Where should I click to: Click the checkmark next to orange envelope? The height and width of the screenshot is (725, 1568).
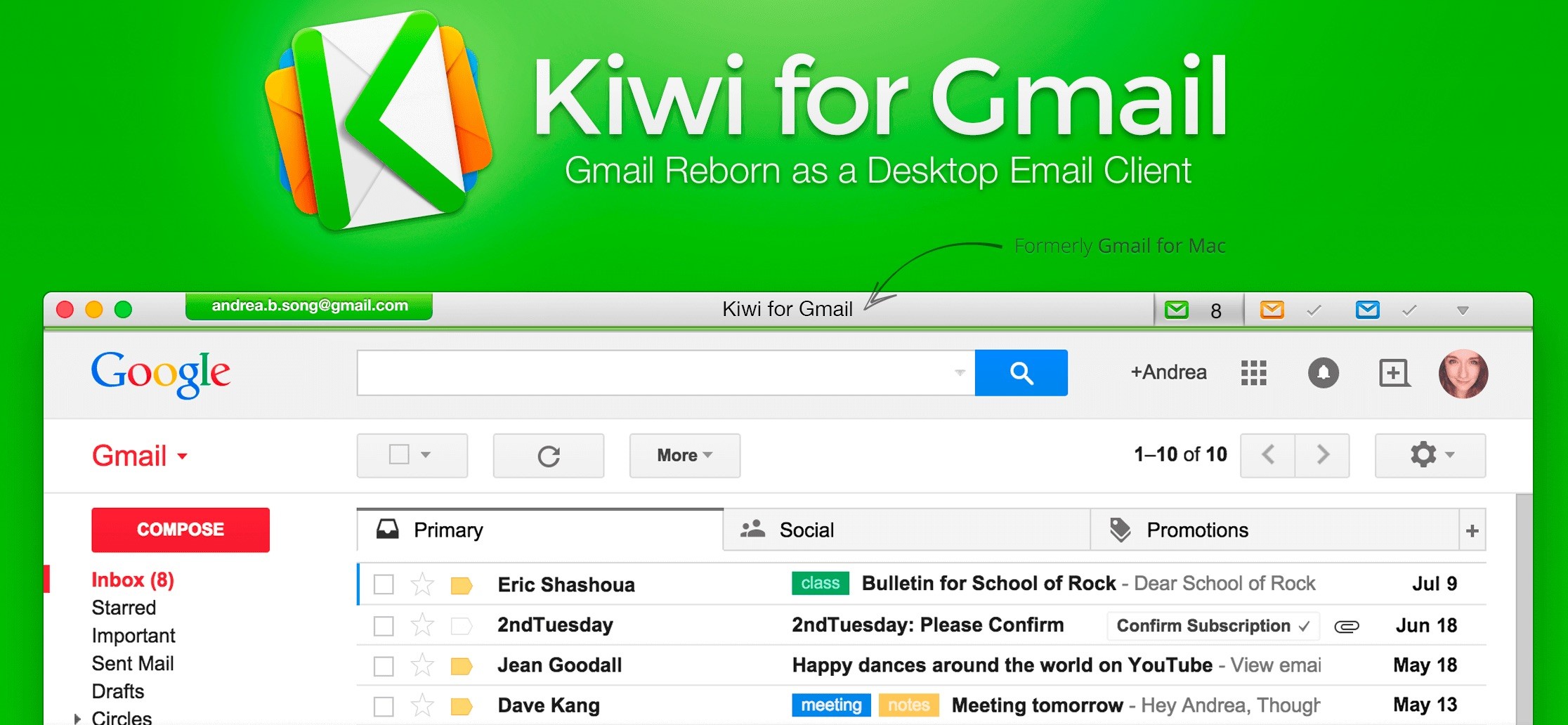point(1314,311)
